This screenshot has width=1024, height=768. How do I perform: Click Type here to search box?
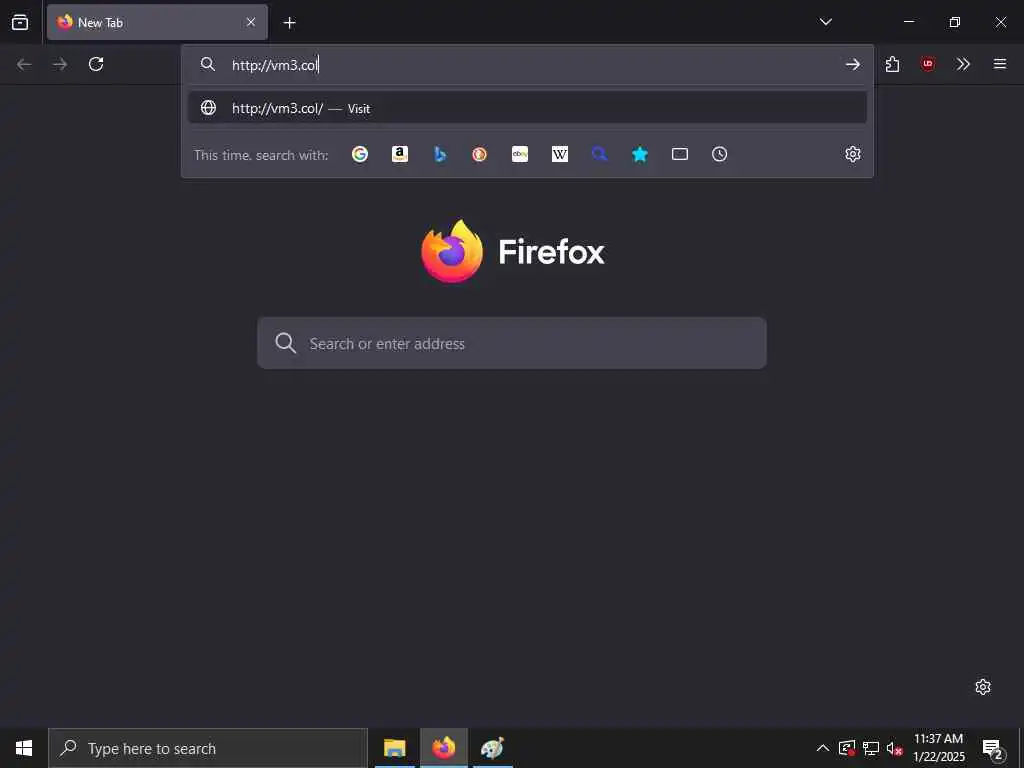[208, 748]
